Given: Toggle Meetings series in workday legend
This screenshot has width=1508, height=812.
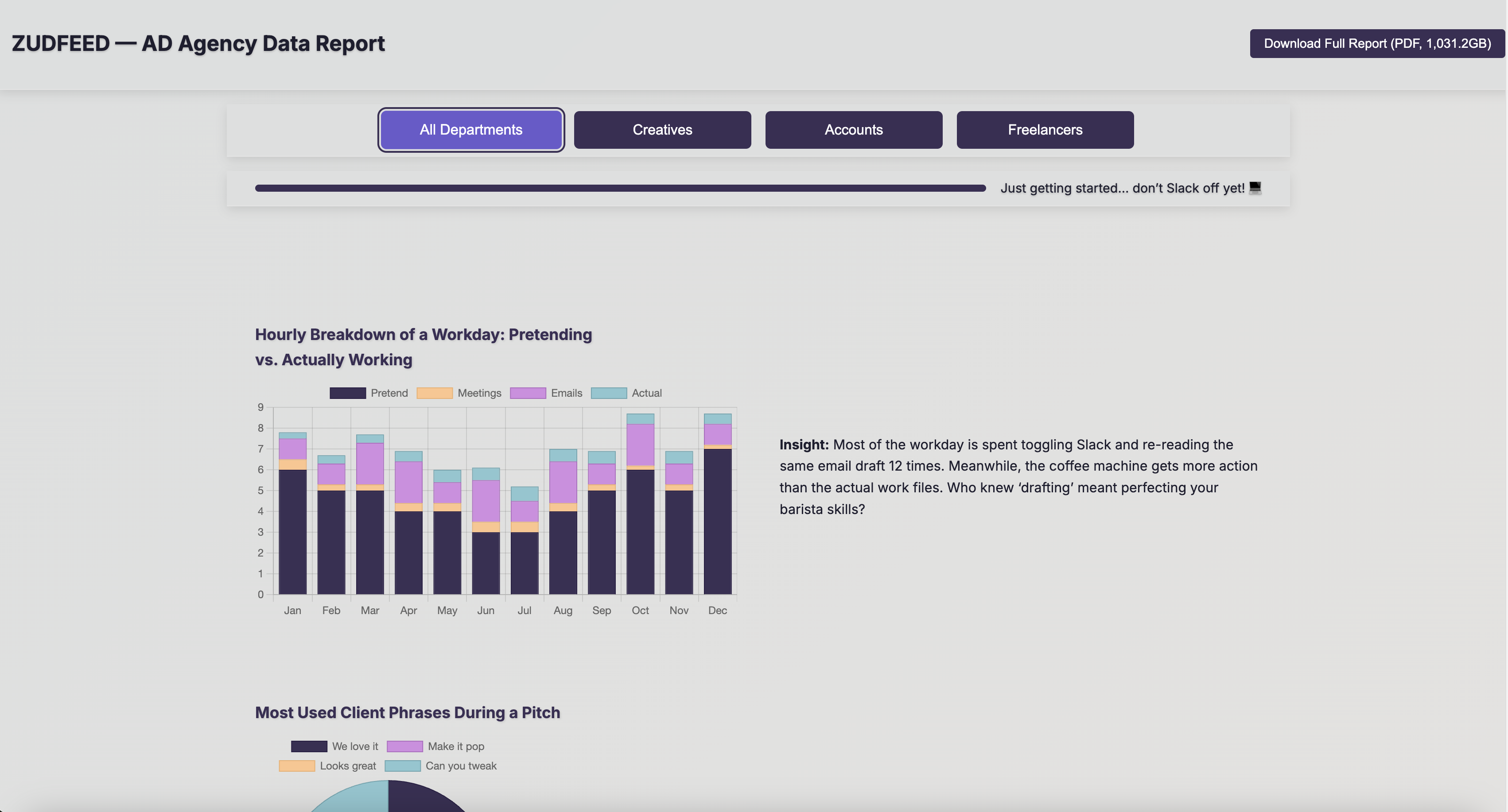Looking at the screenshot, I should [x=459, y=393].
